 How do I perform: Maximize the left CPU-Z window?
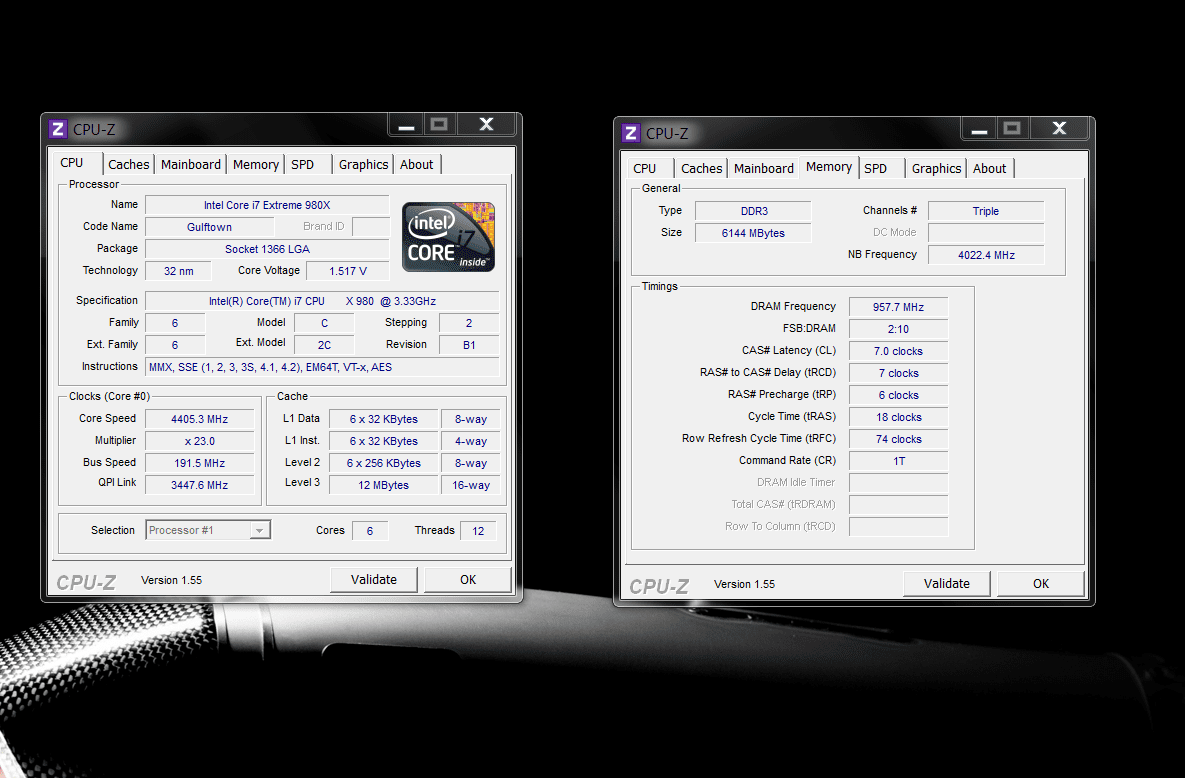(x=439, y=125)
